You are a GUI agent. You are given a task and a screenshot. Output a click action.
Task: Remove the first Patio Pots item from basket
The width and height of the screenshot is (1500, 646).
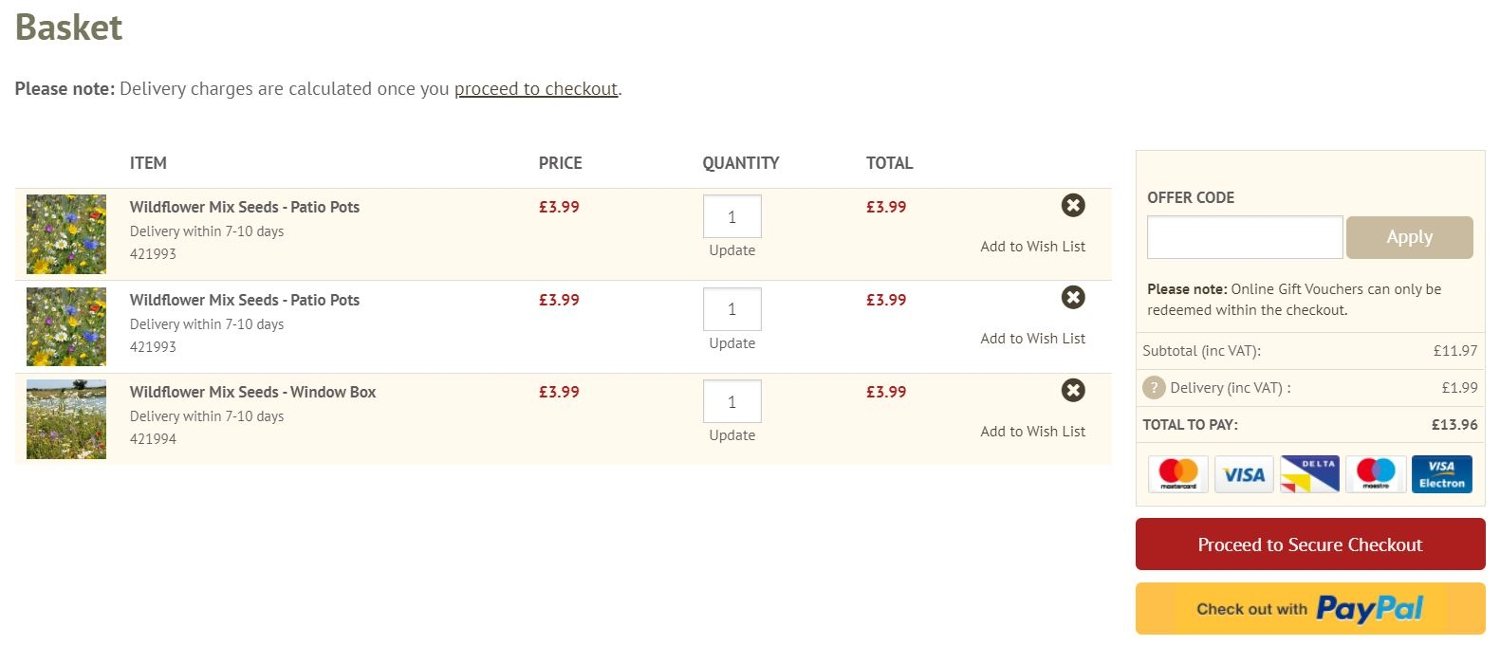tap(1073, 206)
